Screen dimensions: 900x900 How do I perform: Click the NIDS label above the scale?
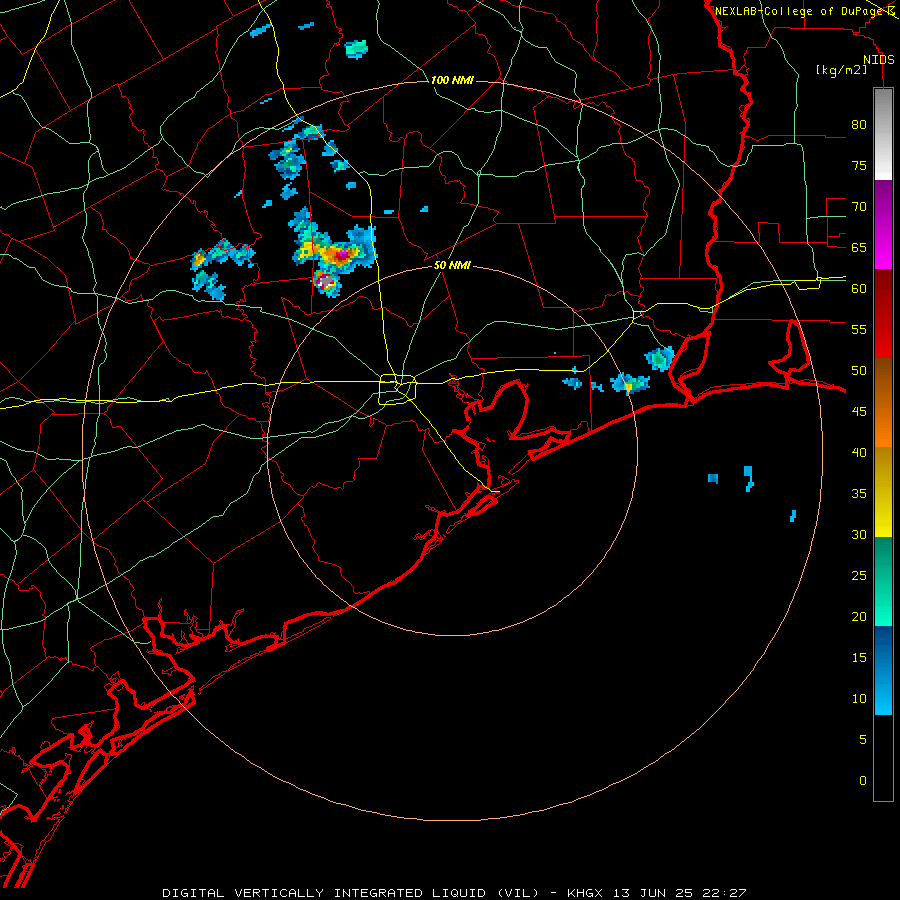(x=878, y=60)
